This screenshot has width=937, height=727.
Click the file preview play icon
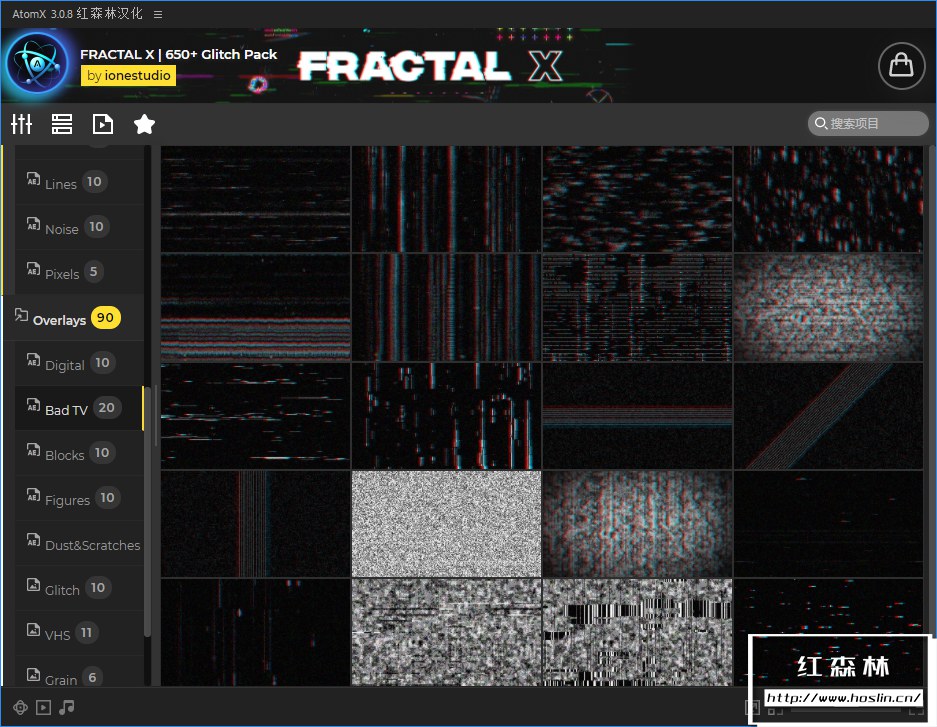tap(103, 124)
